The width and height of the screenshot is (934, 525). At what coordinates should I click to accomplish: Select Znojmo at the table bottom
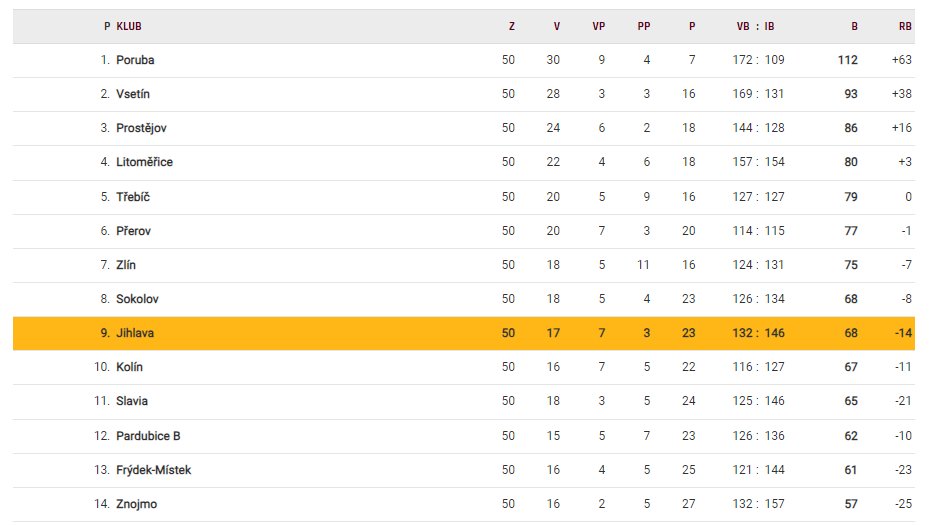tap(136, 504)
